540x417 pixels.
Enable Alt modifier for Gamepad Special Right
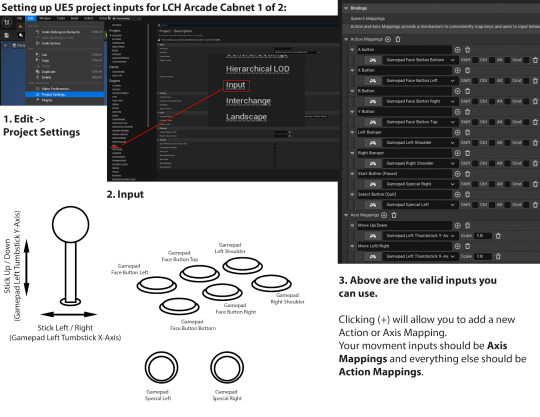(508, 184)
